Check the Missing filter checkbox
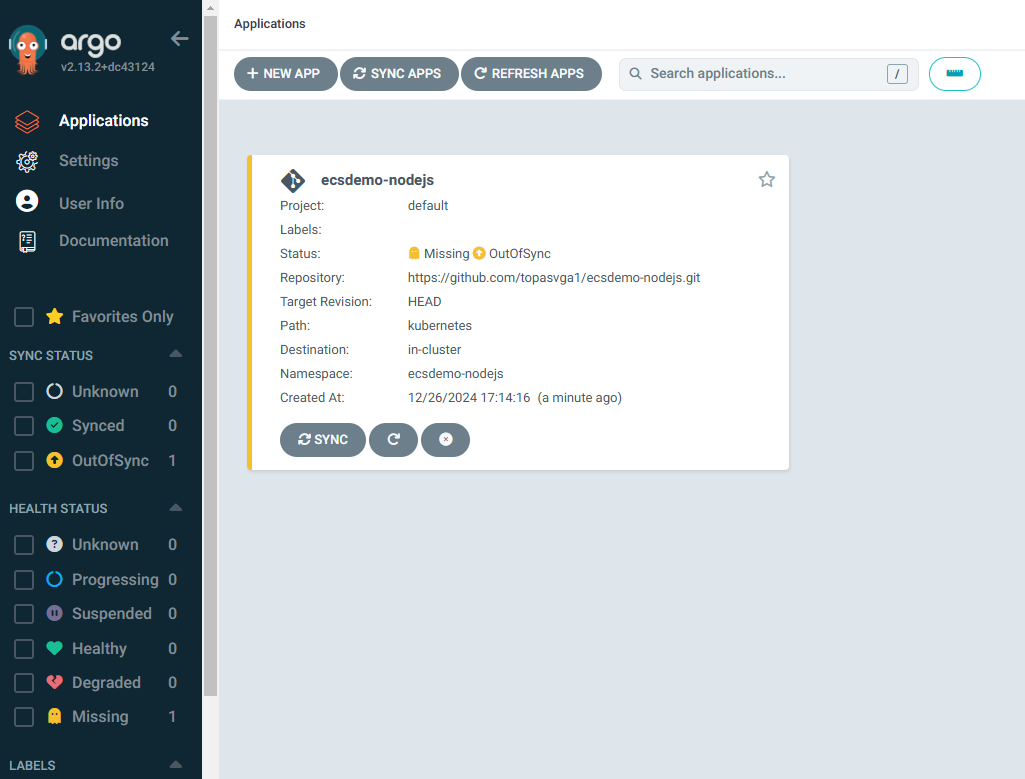 (x=24, y=717)
